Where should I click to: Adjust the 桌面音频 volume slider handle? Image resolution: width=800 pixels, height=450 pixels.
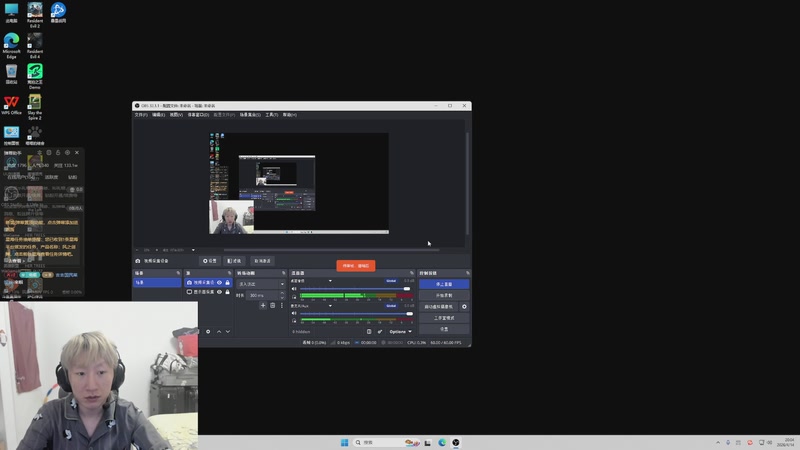click(407, 289)
